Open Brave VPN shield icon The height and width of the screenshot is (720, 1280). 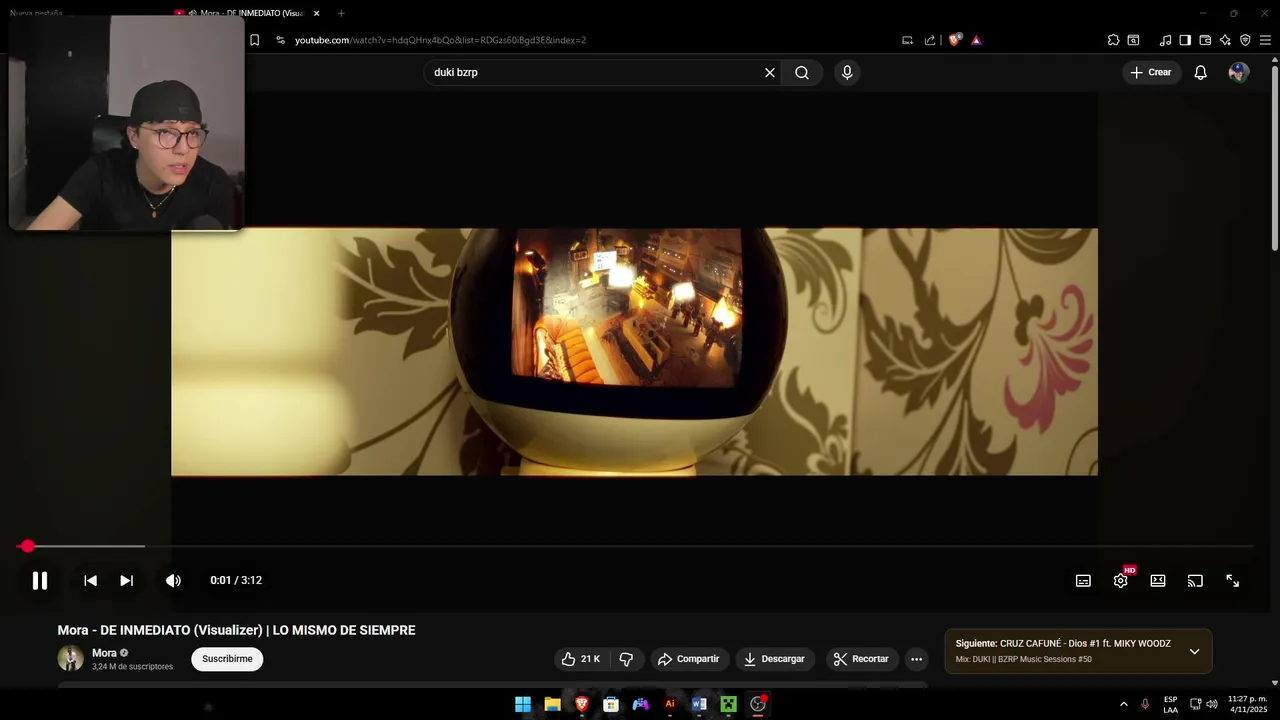(x=1245, y=40)
